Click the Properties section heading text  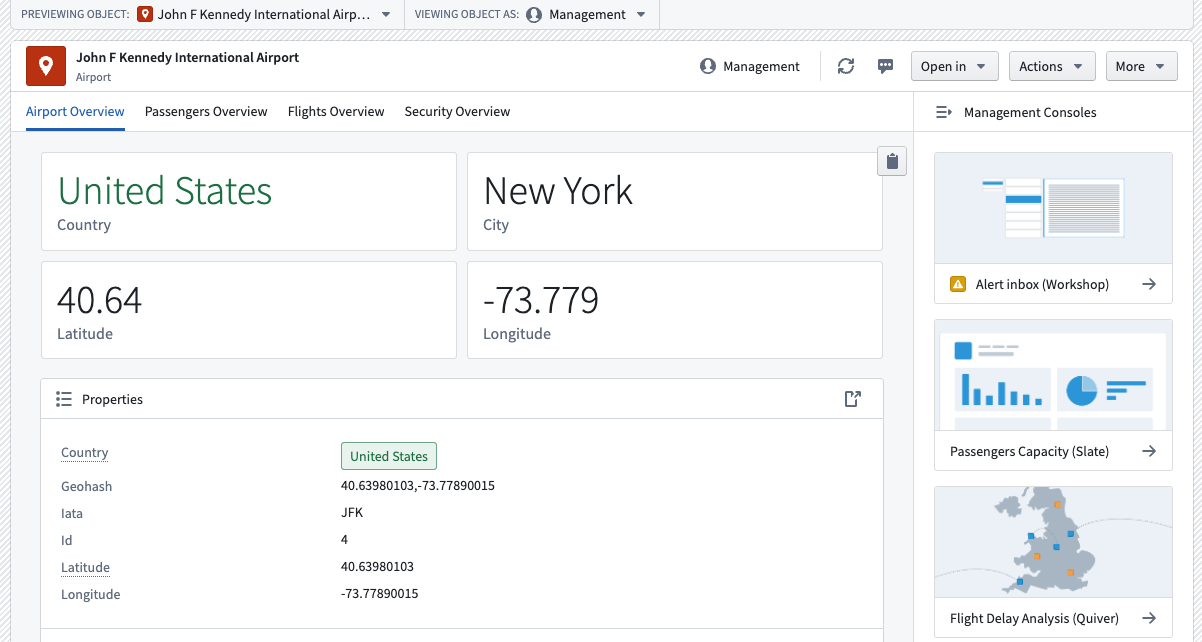click(x=112, y=399)
